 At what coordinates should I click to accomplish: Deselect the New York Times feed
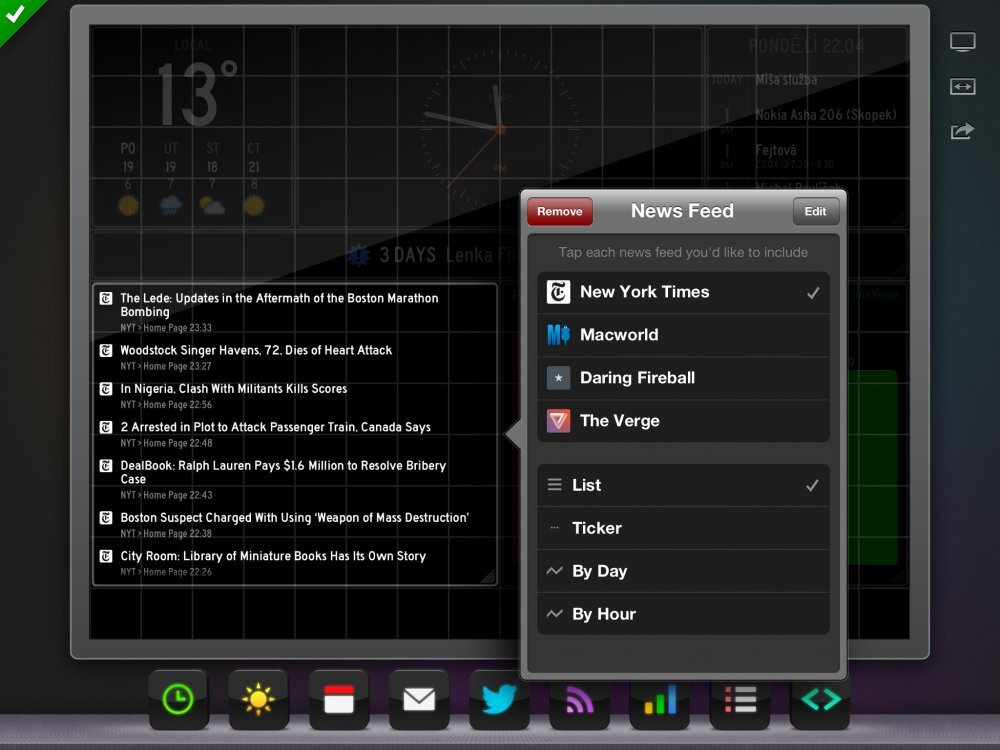[x=683, y=292]
